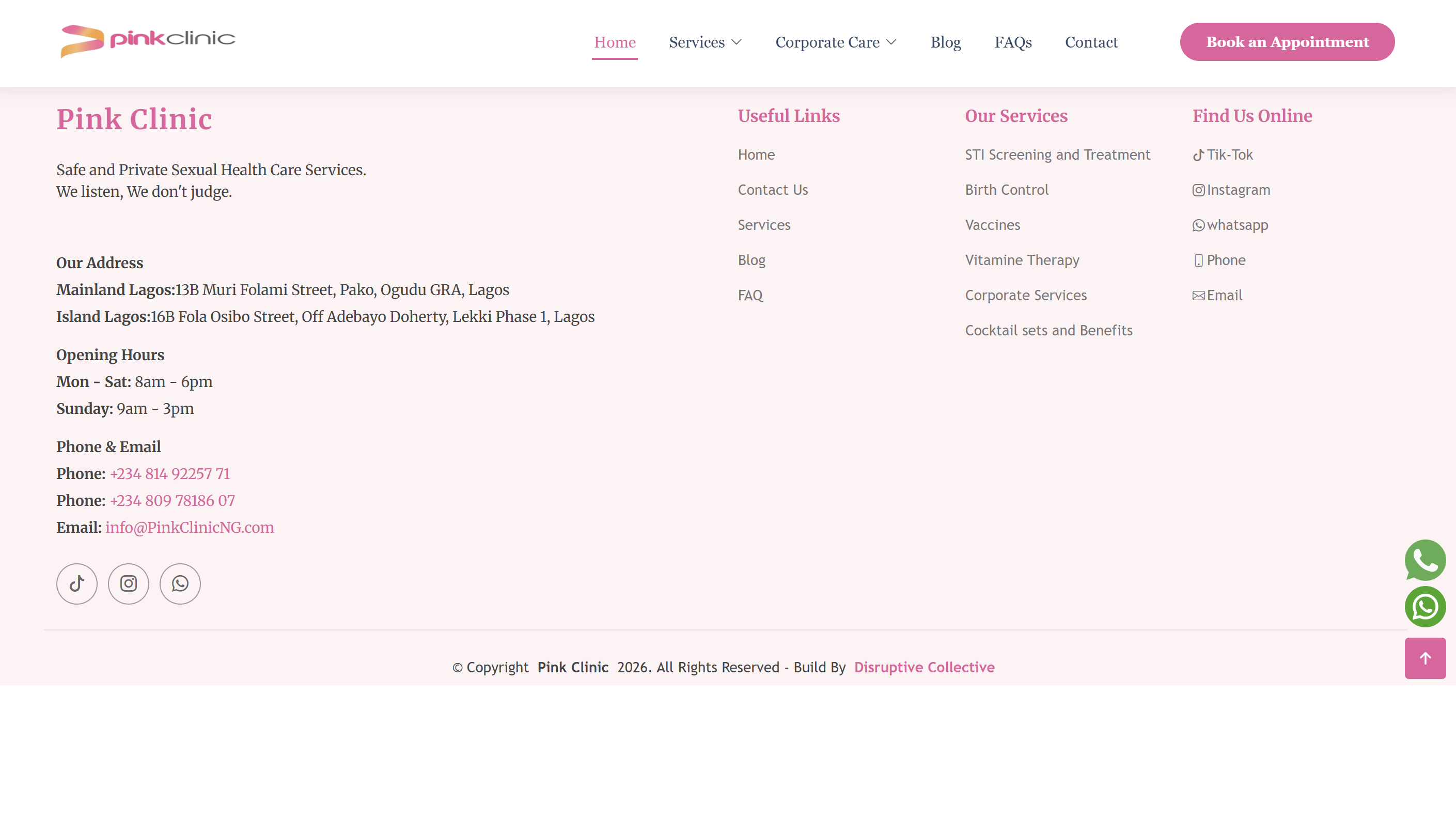
Task: Call the +234 814 92257 71 number
Action: pos(170,474)
